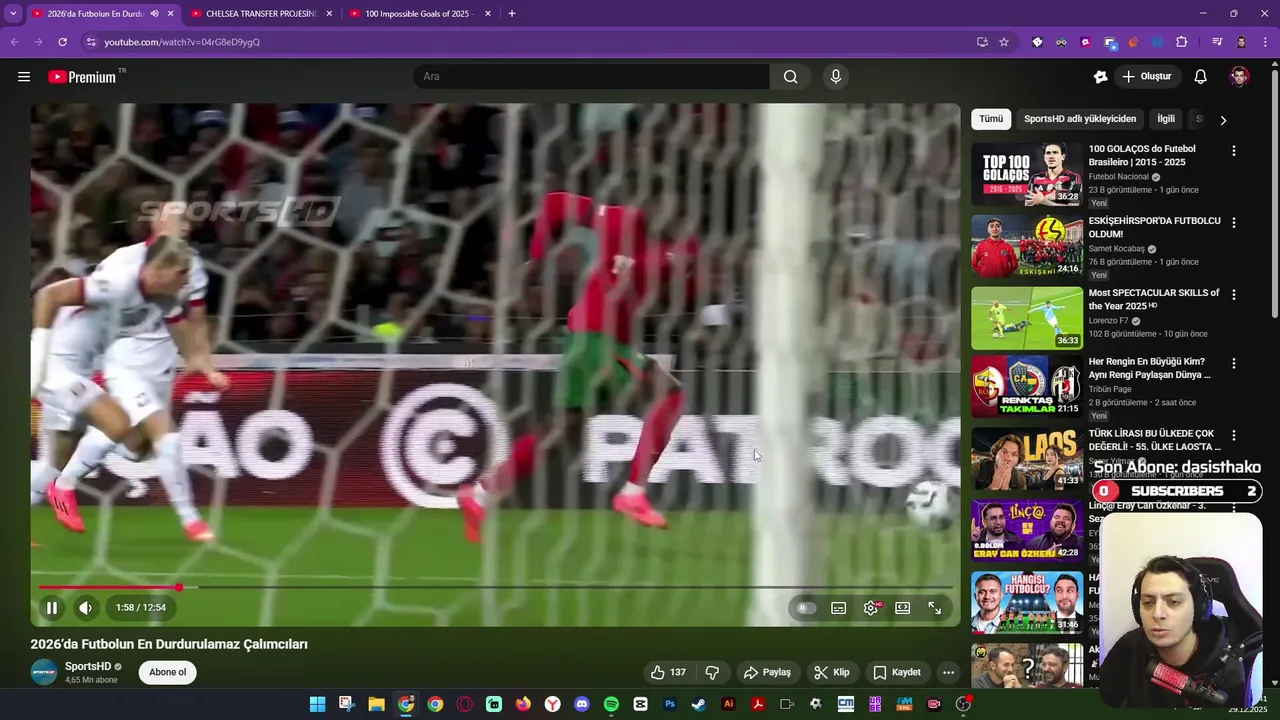Pause the video
Viewport: 1280px width, 720px height.
(x=52, y=607)
